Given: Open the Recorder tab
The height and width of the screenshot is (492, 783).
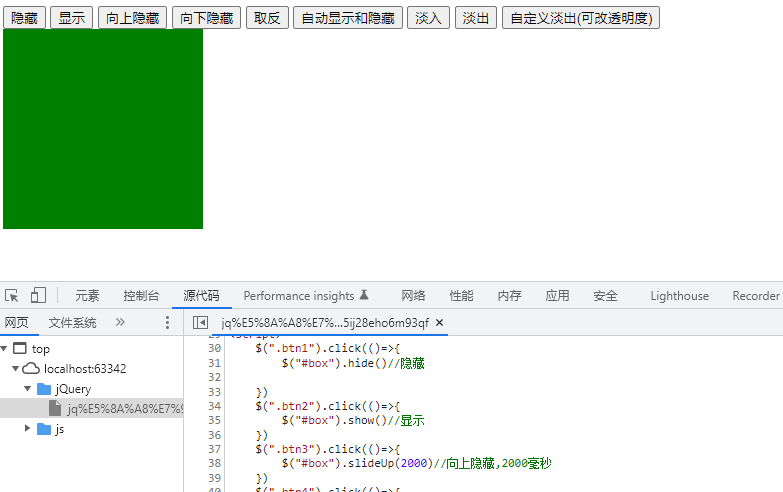Looking at the screenshot, I should click(756, 296).
